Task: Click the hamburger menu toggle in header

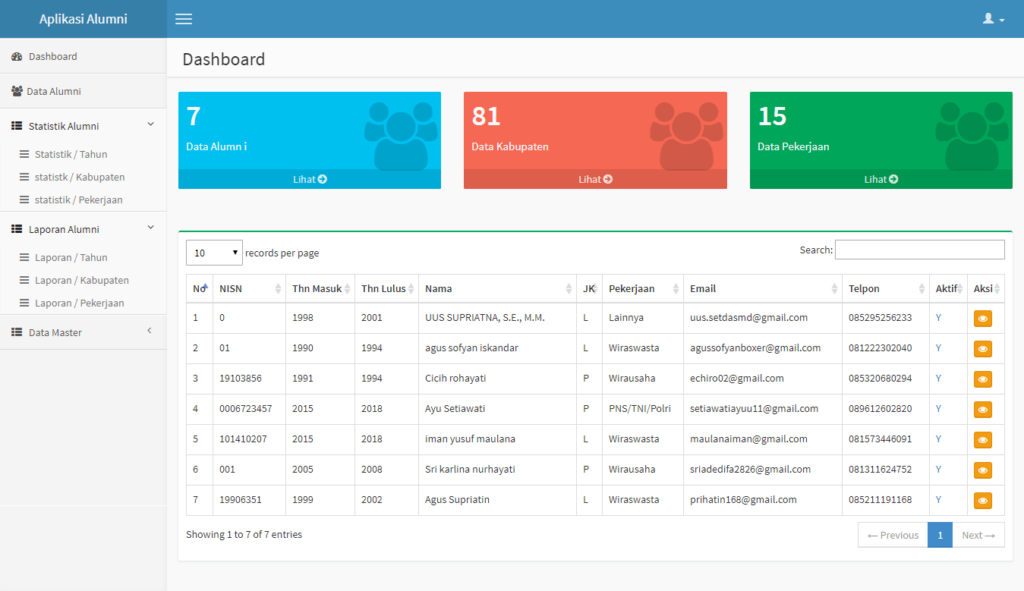Action: 183,19
